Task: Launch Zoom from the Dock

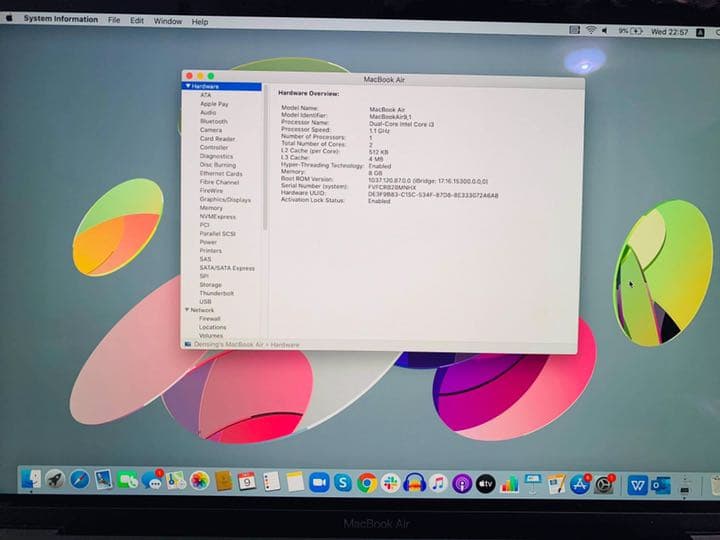Action: coord(319,483)
